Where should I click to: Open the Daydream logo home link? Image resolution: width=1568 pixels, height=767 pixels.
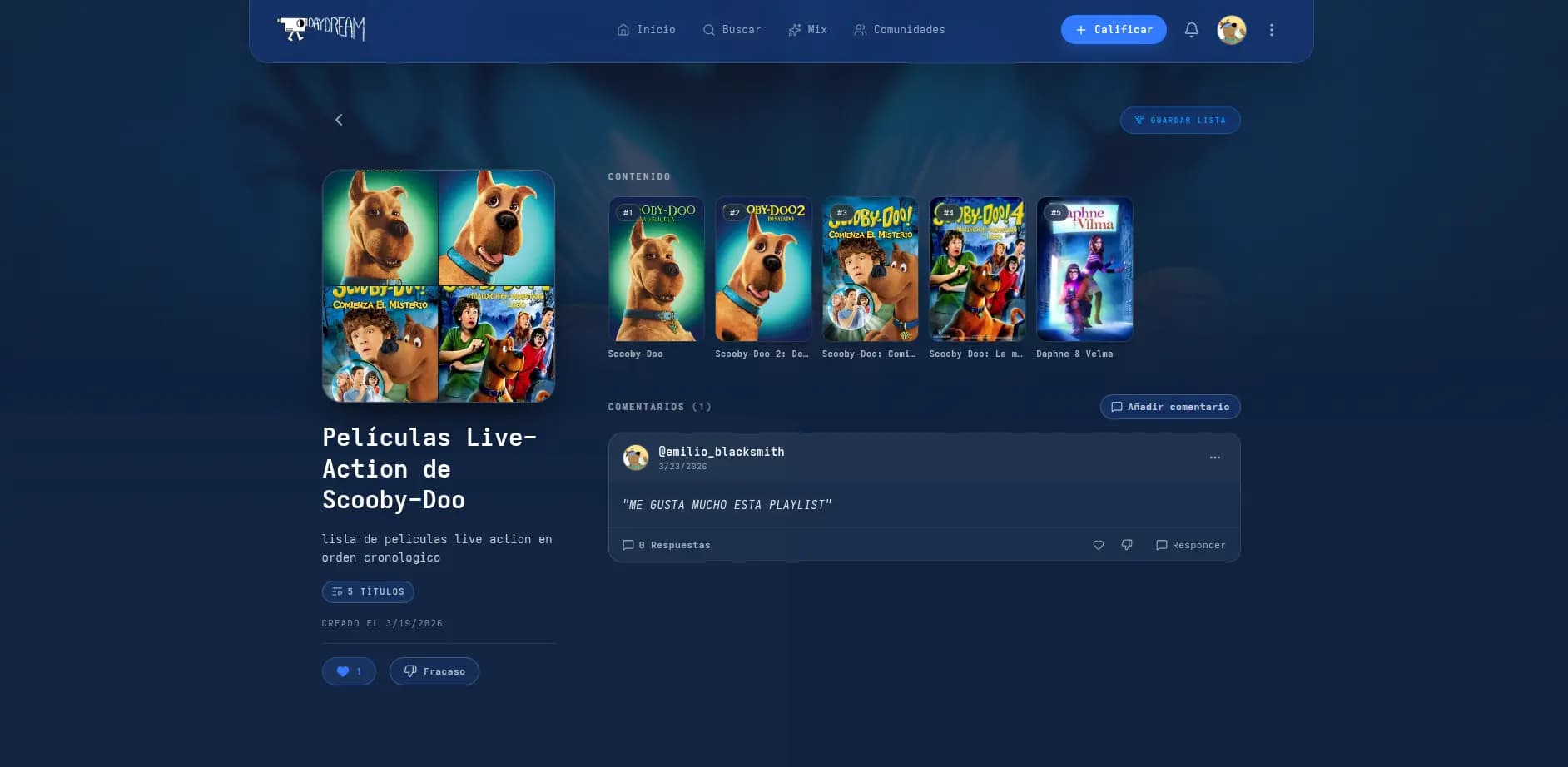(x=321, y=29)
